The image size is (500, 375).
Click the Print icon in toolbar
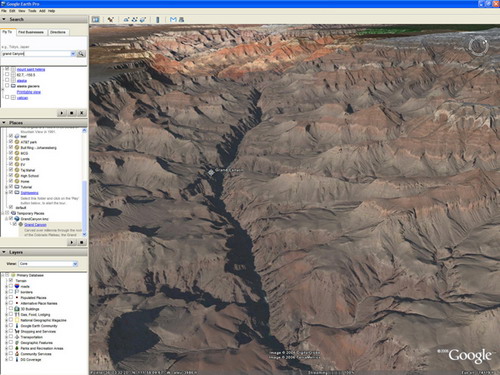click(181, 20)
